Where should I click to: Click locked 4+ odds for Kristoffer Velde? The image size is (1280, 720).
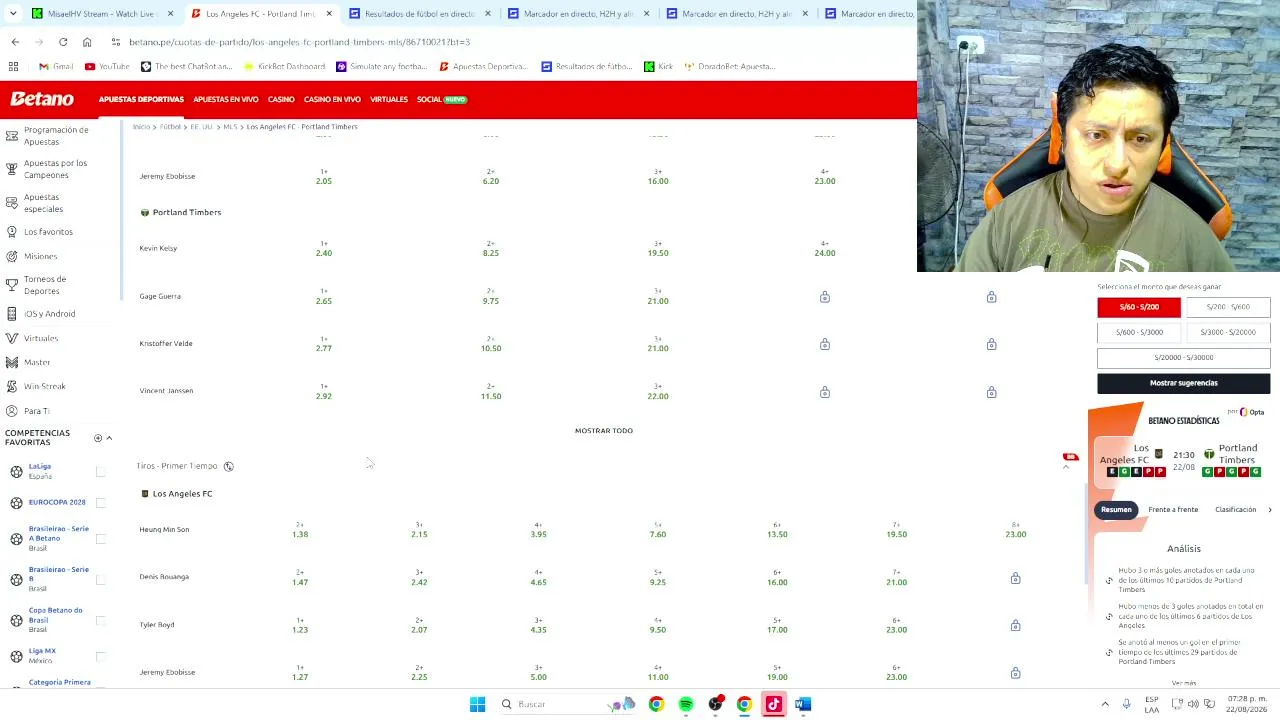[x=825, y=344]
